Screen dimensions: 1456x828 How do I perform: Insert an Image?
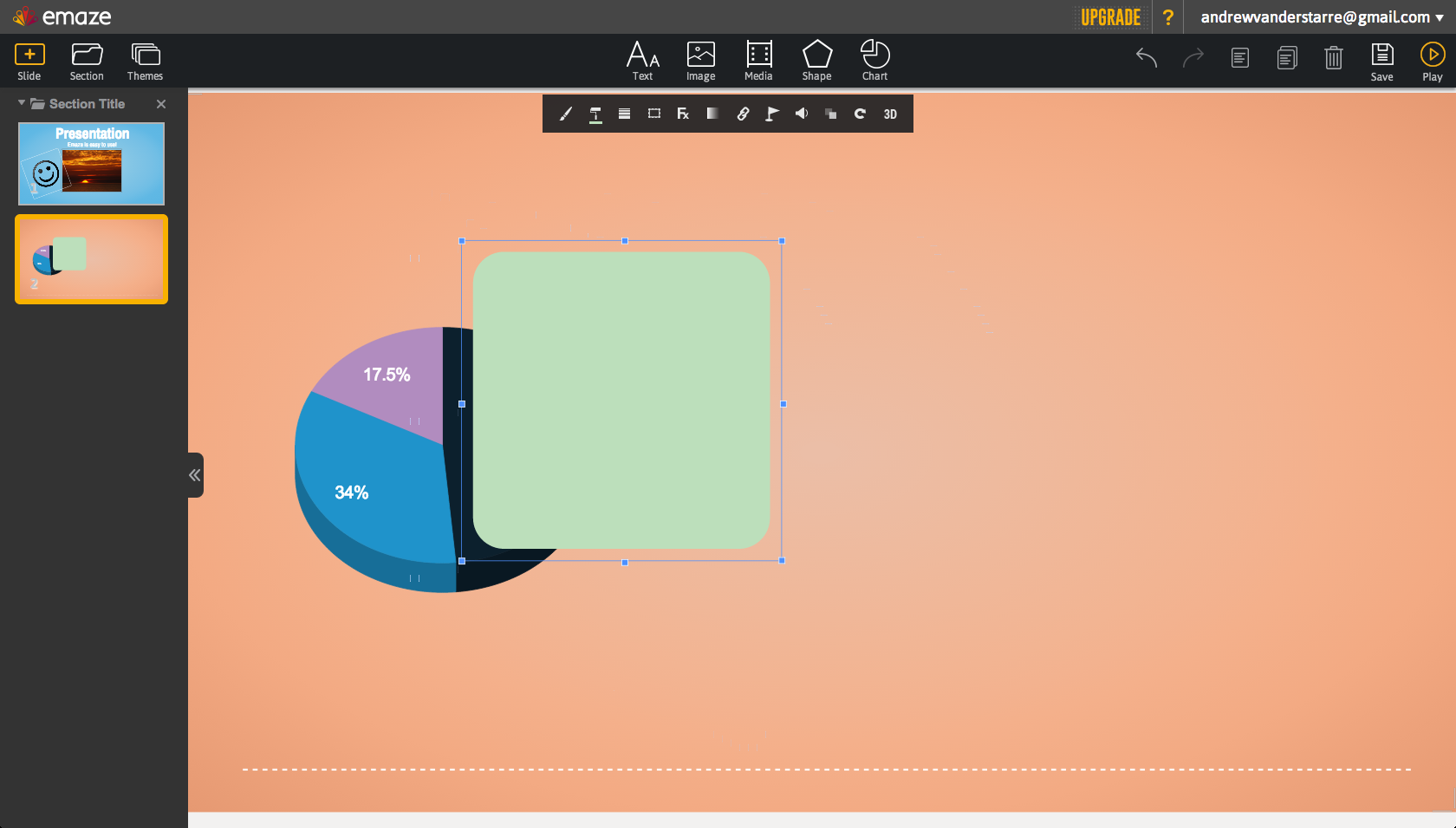(x=701, y=62)
